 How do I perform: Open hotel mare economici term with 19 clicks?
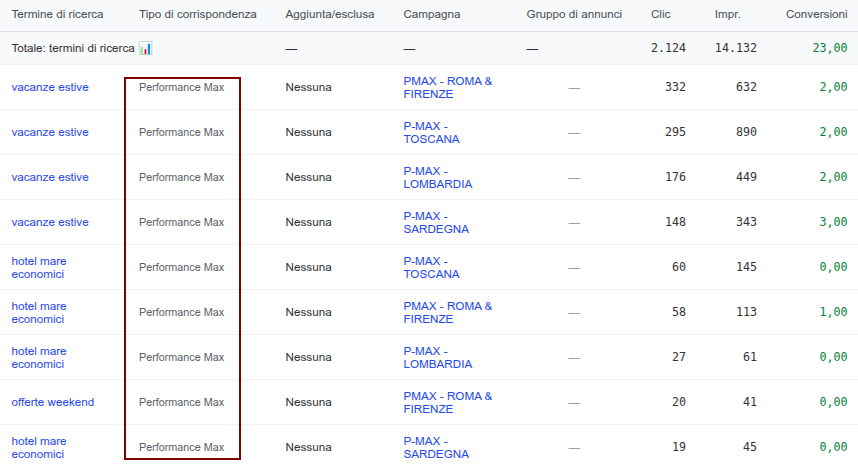coord(39,447)
